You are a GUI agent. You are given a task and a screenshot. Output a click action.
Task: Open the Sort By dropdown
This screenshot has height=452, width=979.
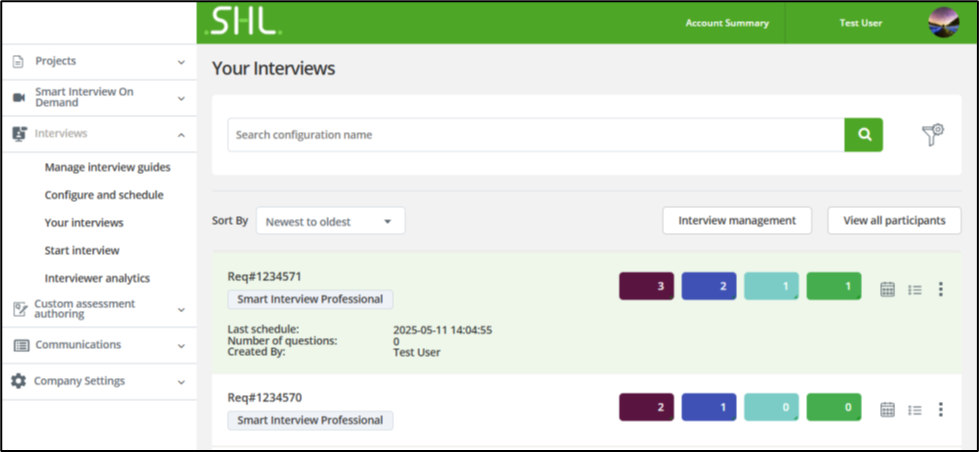330,221
